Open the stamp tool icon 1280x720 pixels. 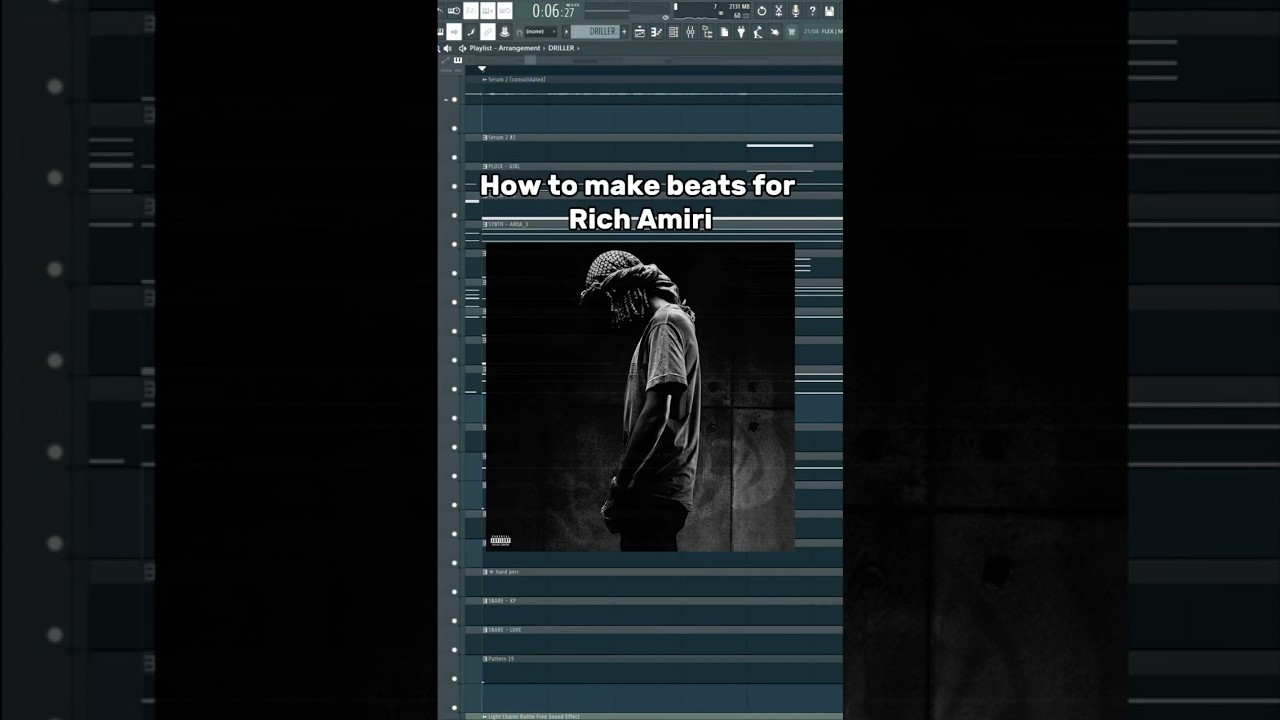[505, 32]
